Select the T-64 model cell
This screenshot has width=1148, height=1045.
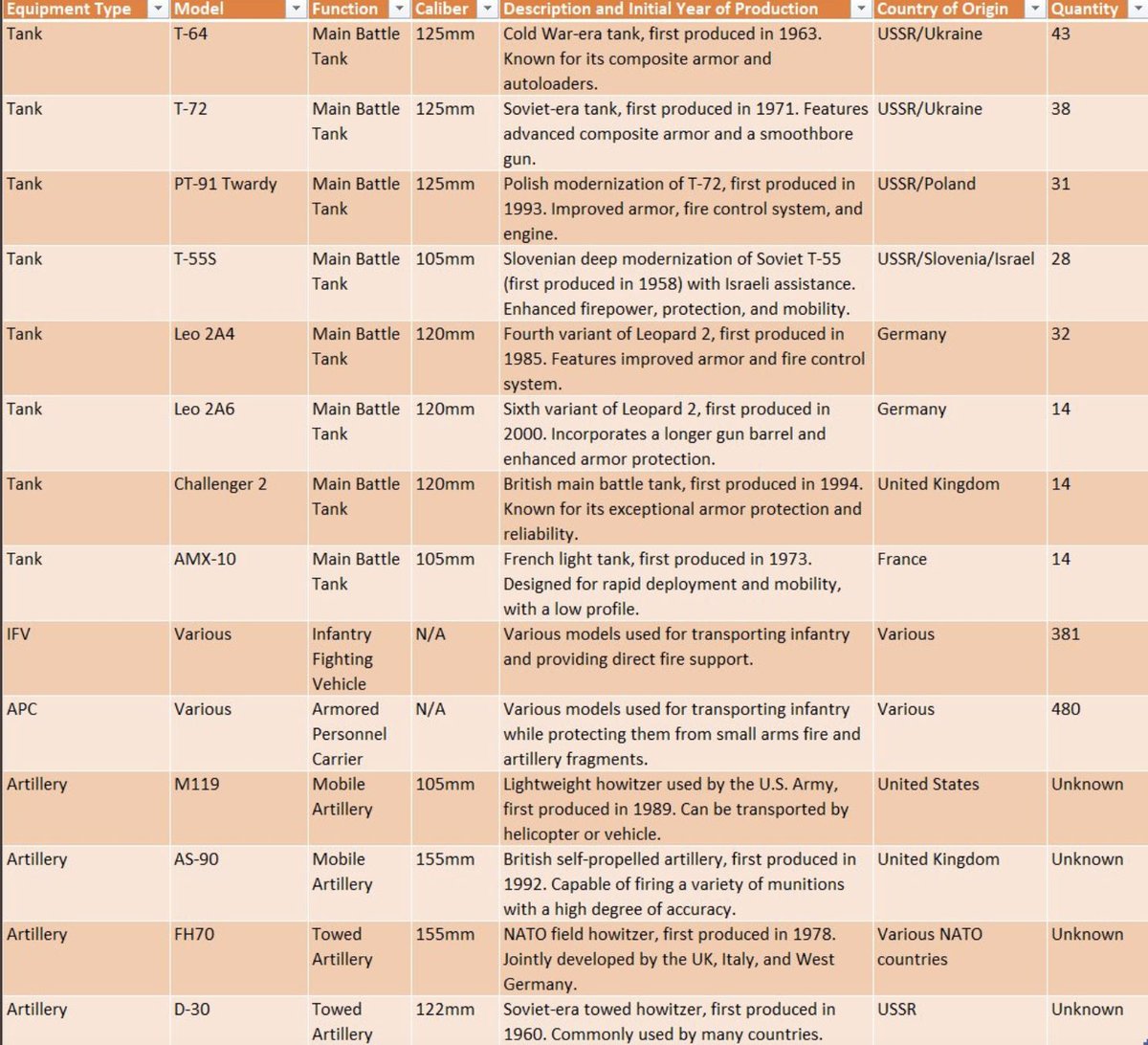[239, 58]
